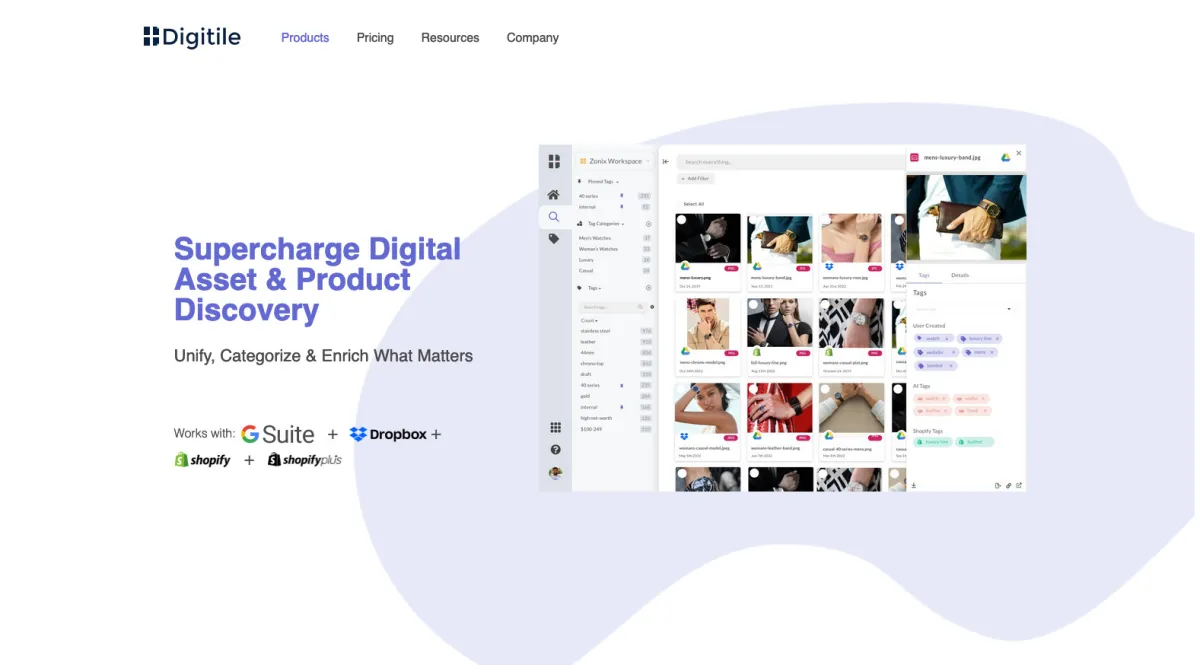Viewport: 1200px width, 665px height.
Task: Click the Shopify Plus logo
Action: [x=305, y=460]
